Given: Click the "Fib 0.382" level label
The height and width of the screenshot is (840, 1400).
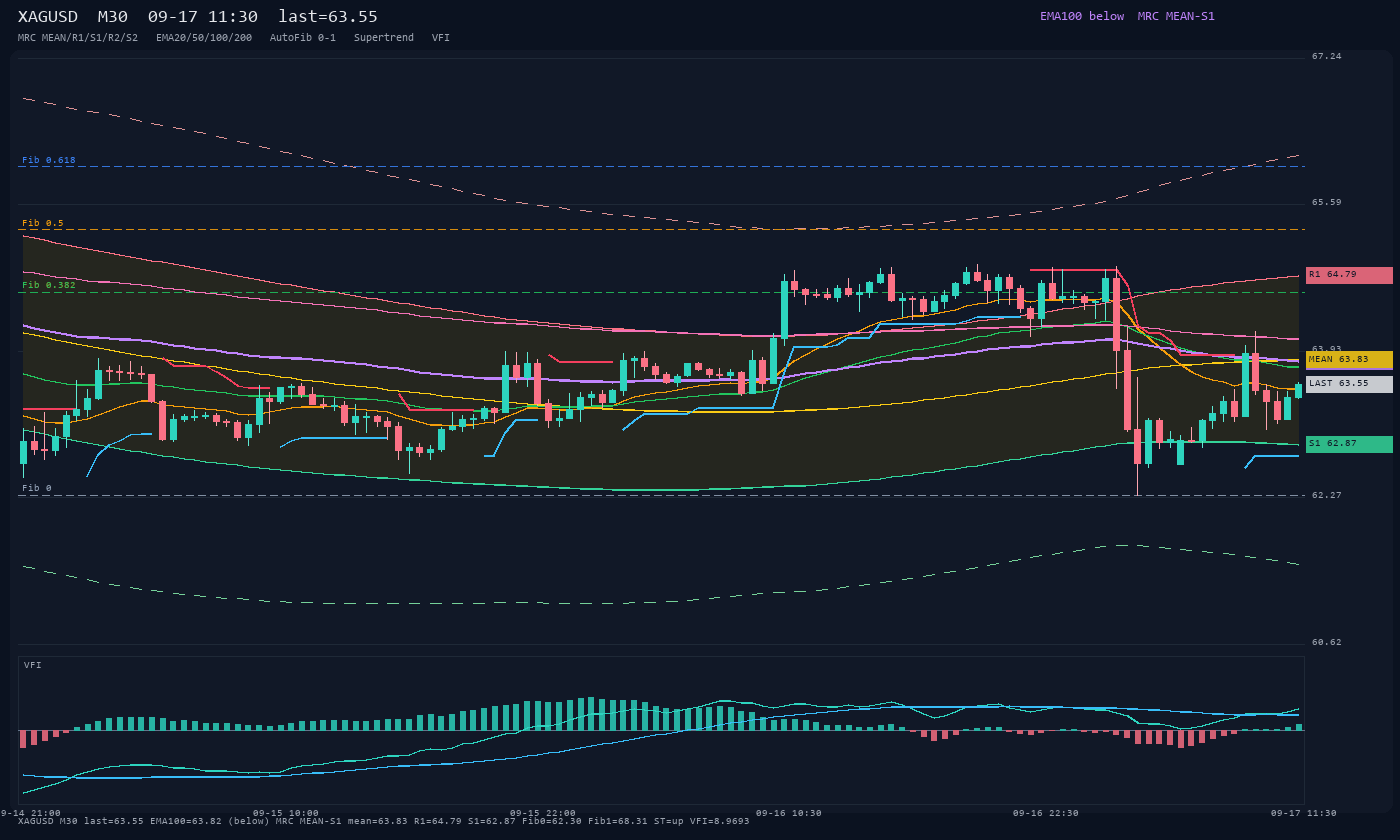Looking at the screenshot, I should tap(49, 285).
